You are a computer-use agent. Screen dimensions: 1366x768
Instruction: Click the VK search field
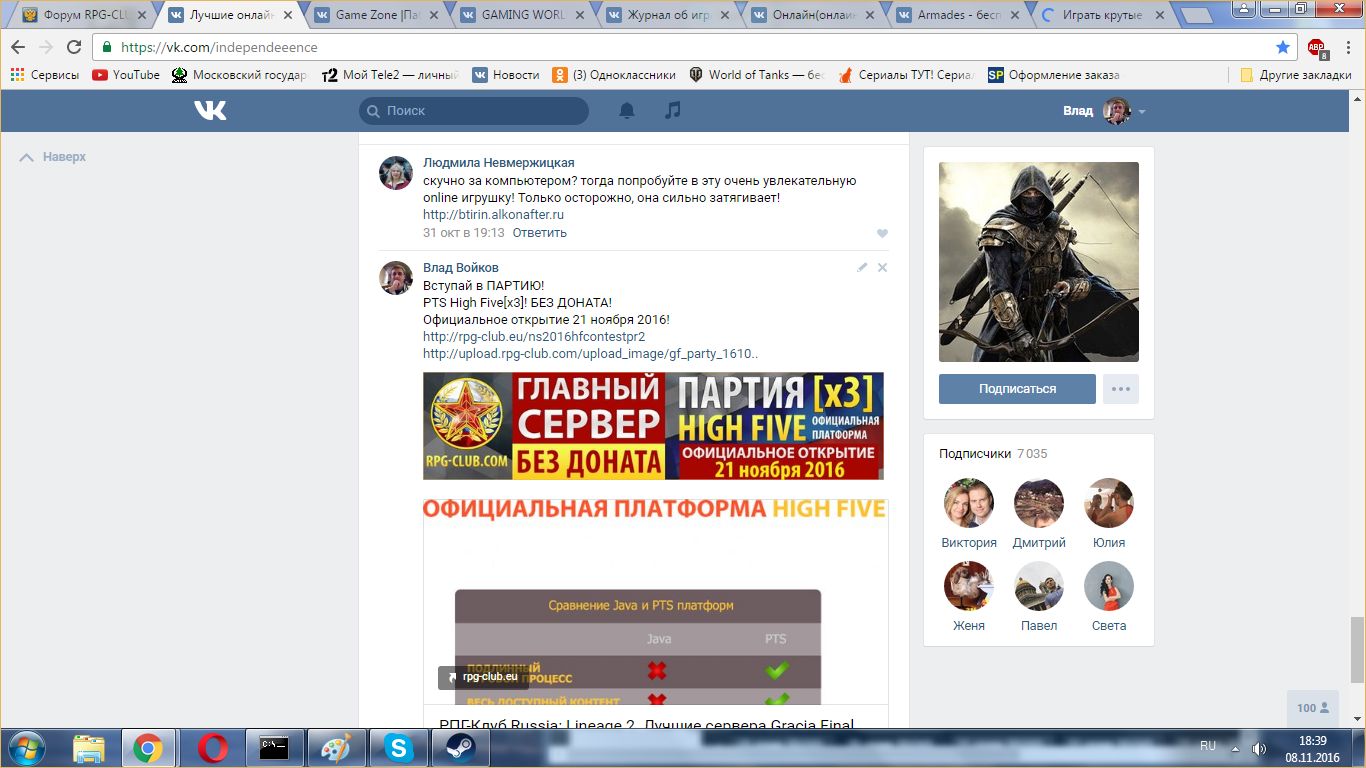point(474,111)
